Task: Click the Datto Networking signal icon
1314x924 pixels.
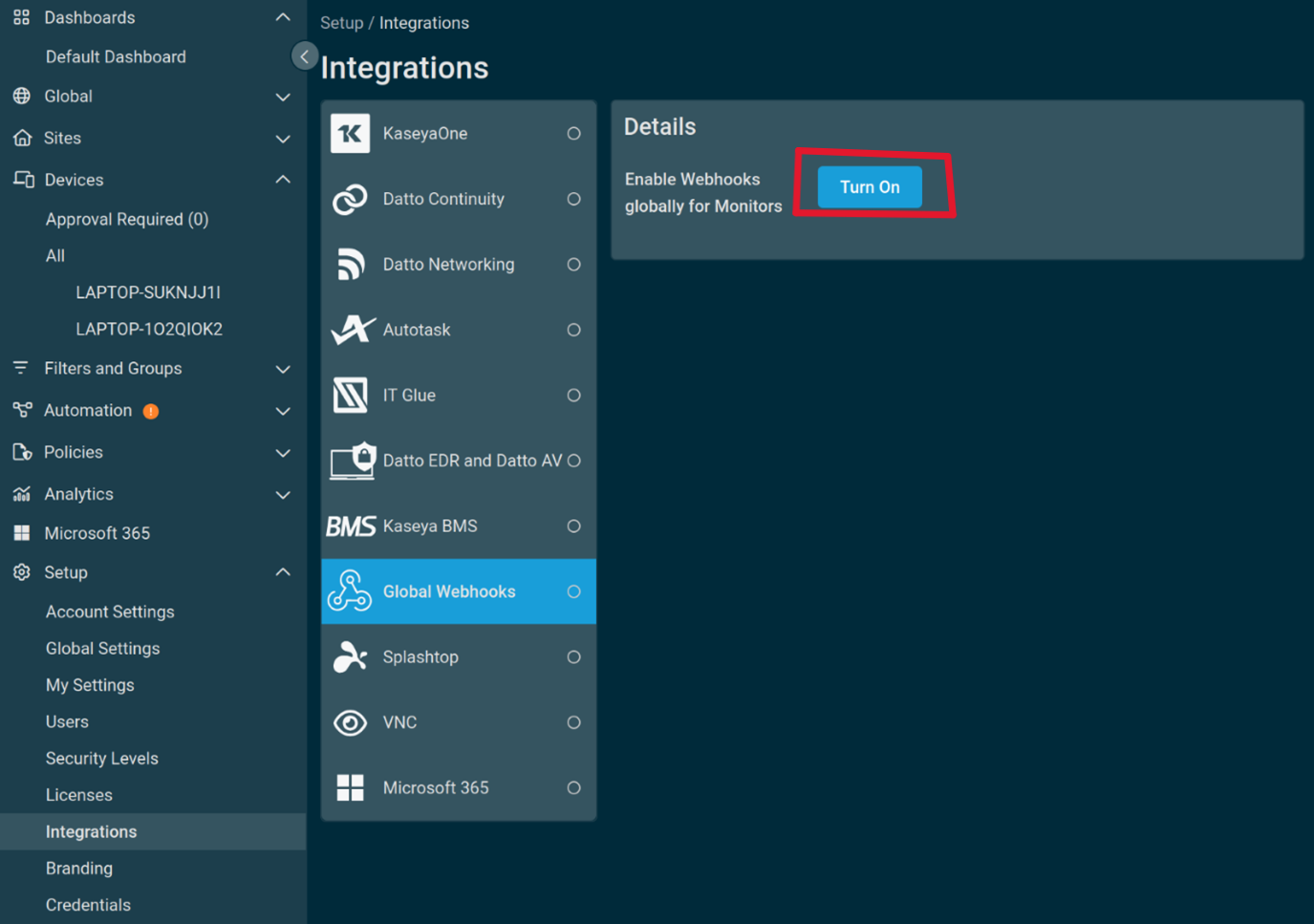Action: 351,264
